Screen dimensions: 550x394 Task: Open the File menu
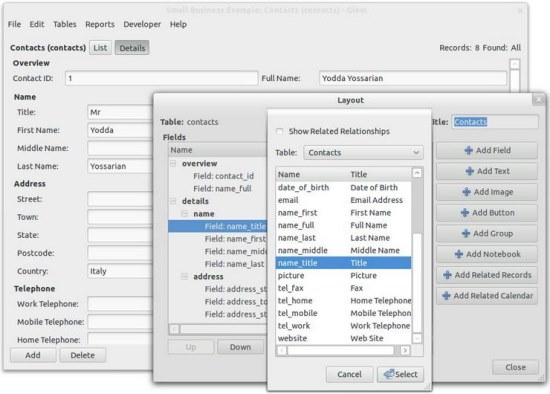(14, 24)
